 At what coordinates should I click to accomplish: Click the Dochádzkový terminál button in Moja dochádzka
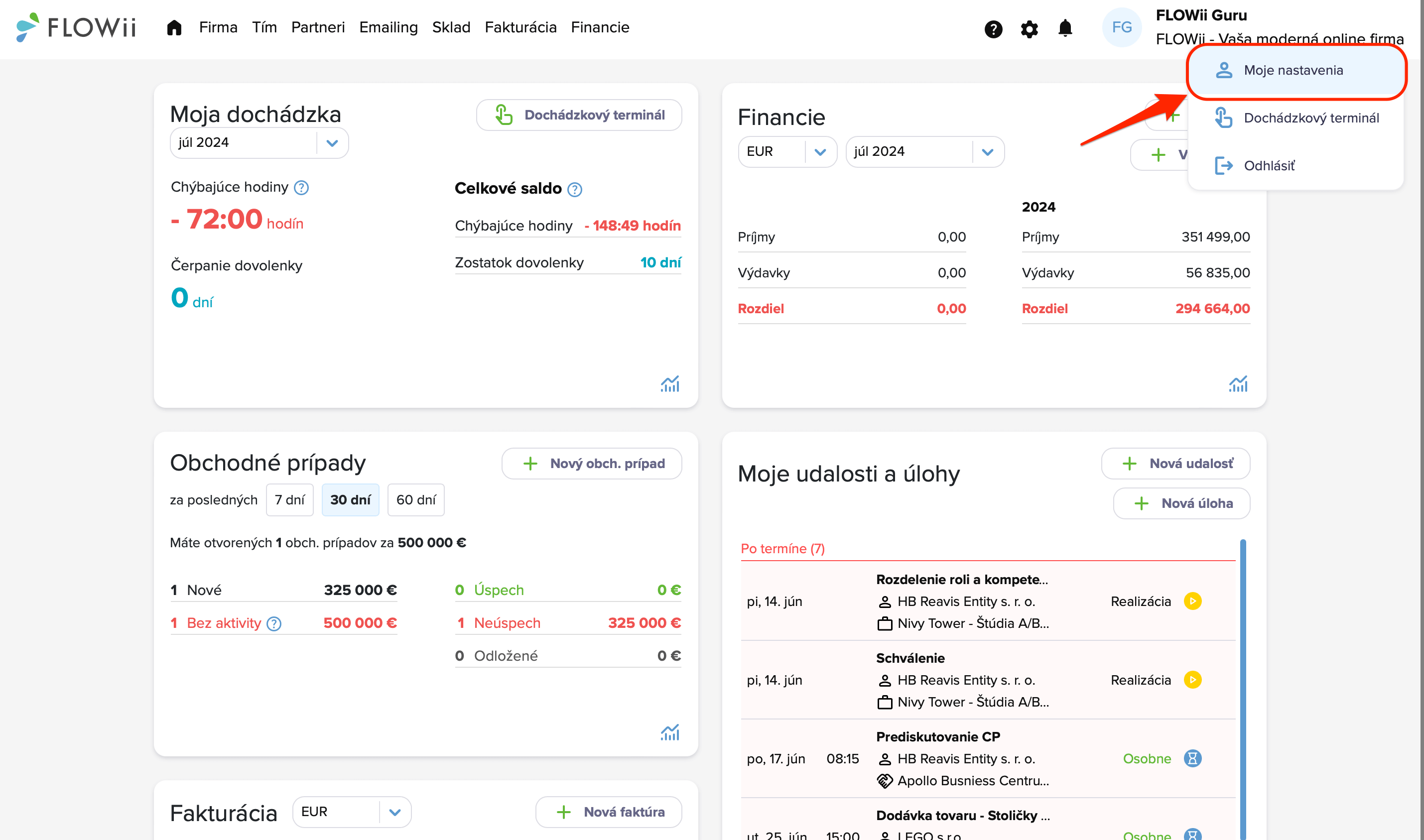coord(579,115)
